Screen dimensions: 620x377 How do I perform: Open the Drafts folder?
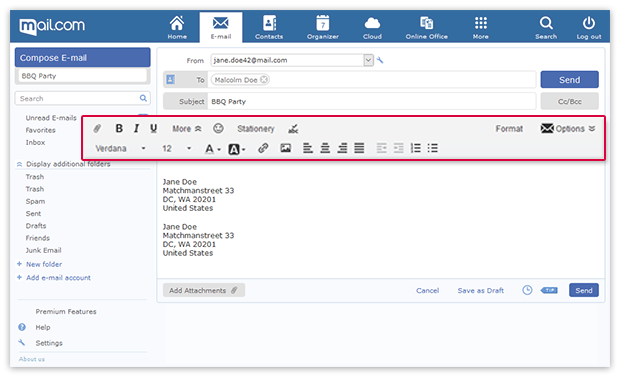coord(36,226)
